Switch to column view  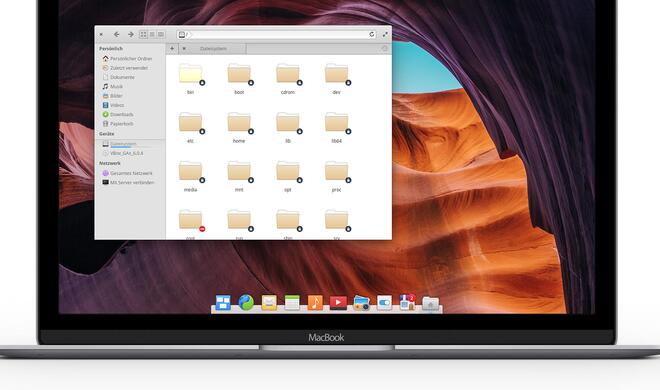coord(161,34)
